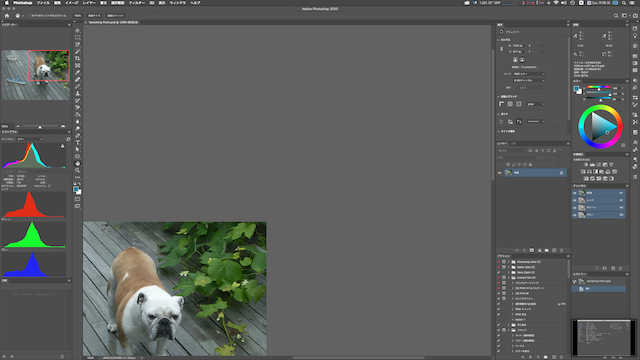The height and width of the screenshot is (360, 640).
Task: Expand Save_Open CC action folder
Action: [x=509, y=272]
